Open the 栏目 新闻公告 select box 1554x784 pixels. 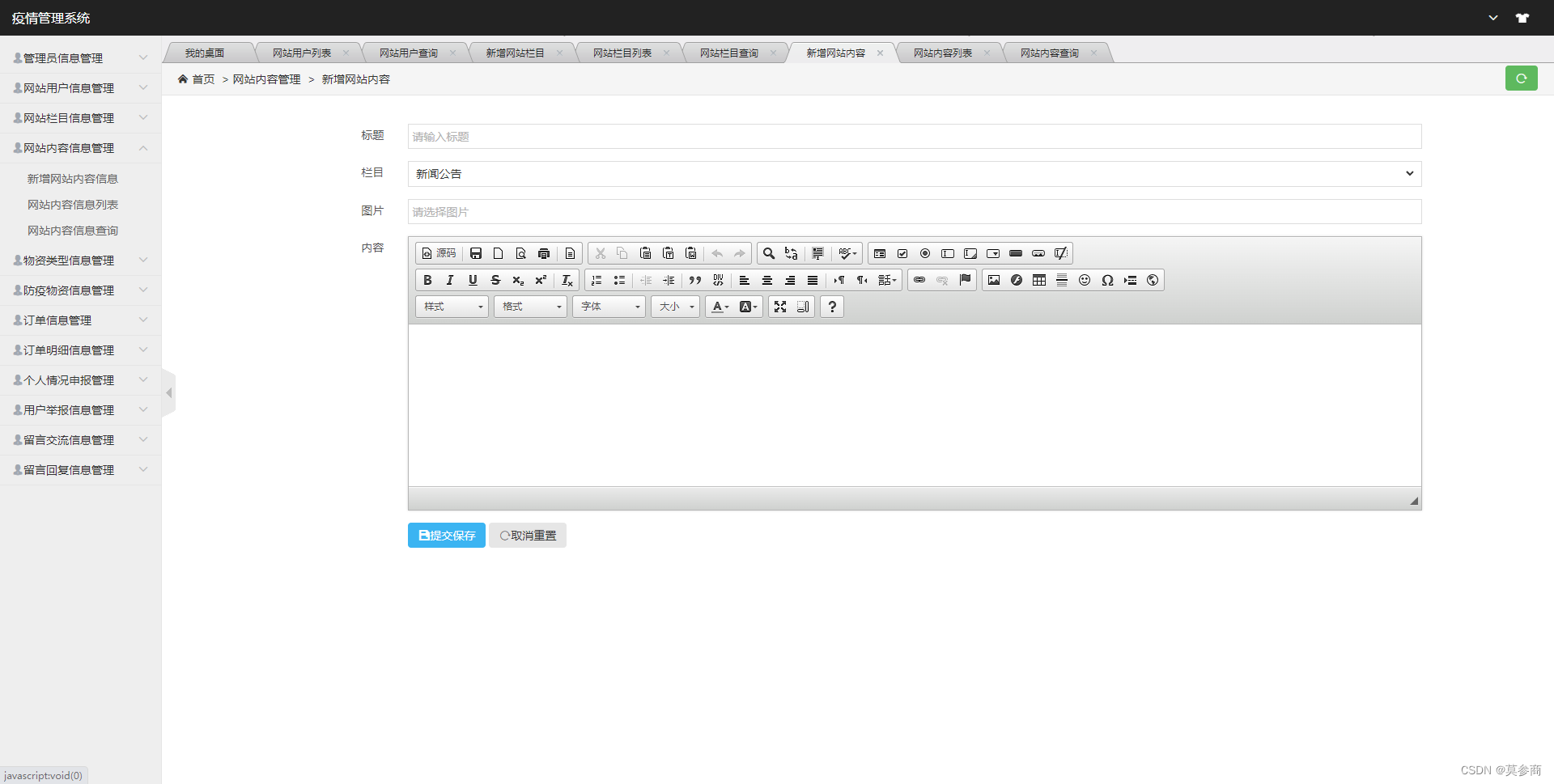point(915,174)
